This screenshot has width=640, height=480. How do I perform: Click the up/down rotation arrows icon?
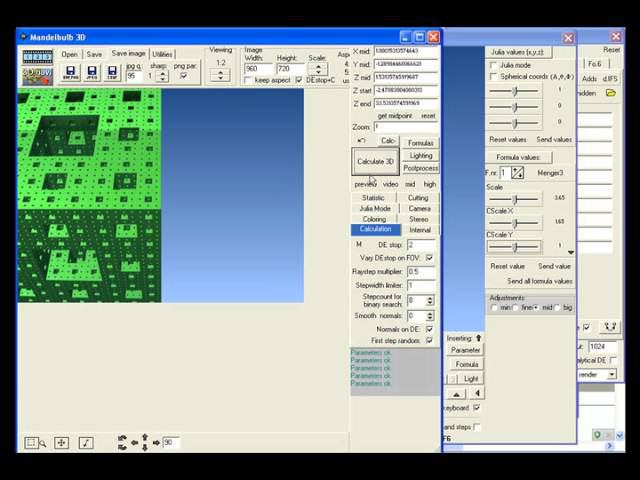point(145,443)
